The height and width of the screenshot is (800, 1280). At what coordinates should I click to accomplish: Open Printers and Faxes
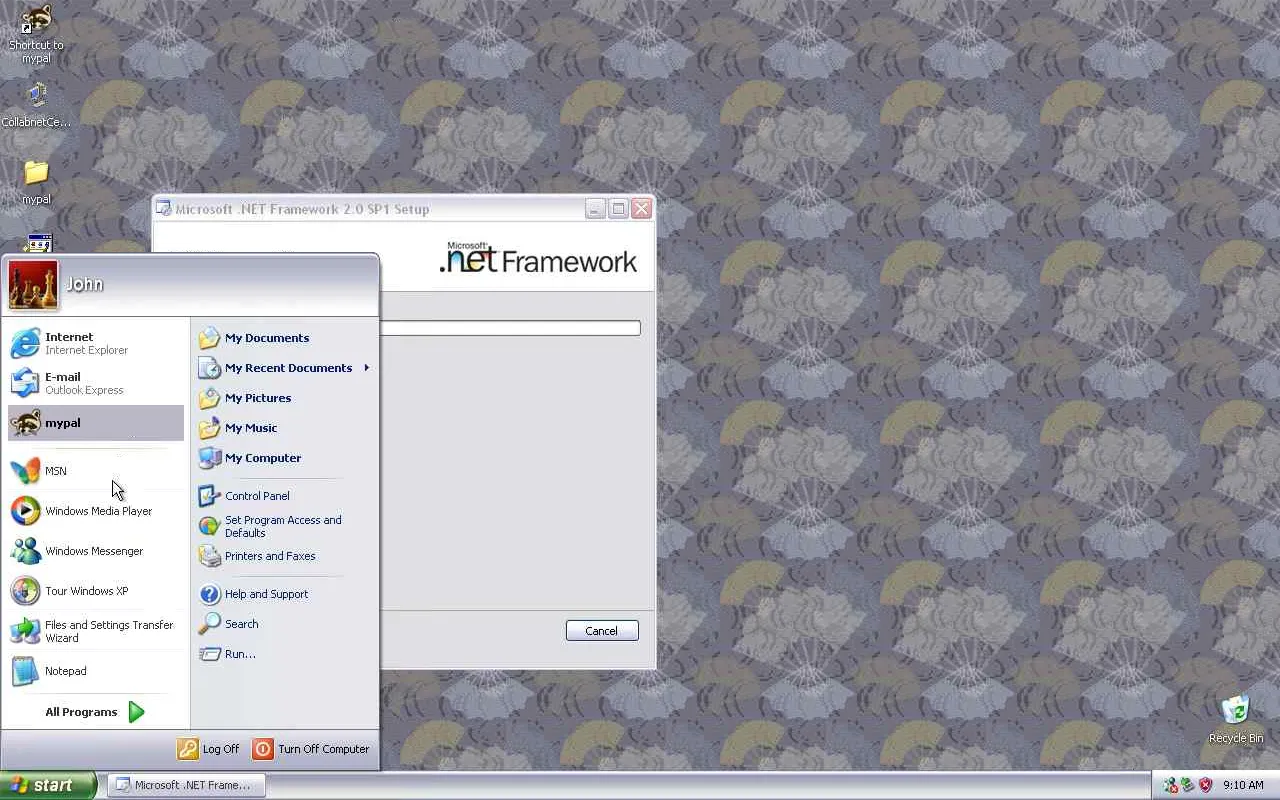click(x=285, y=556)
